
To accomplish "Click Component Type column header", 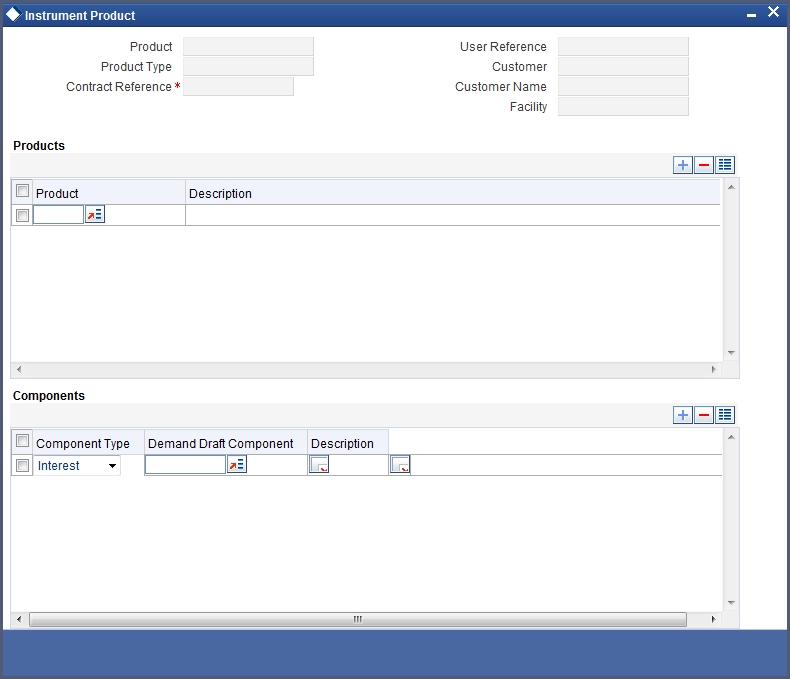I will point(89,443).
